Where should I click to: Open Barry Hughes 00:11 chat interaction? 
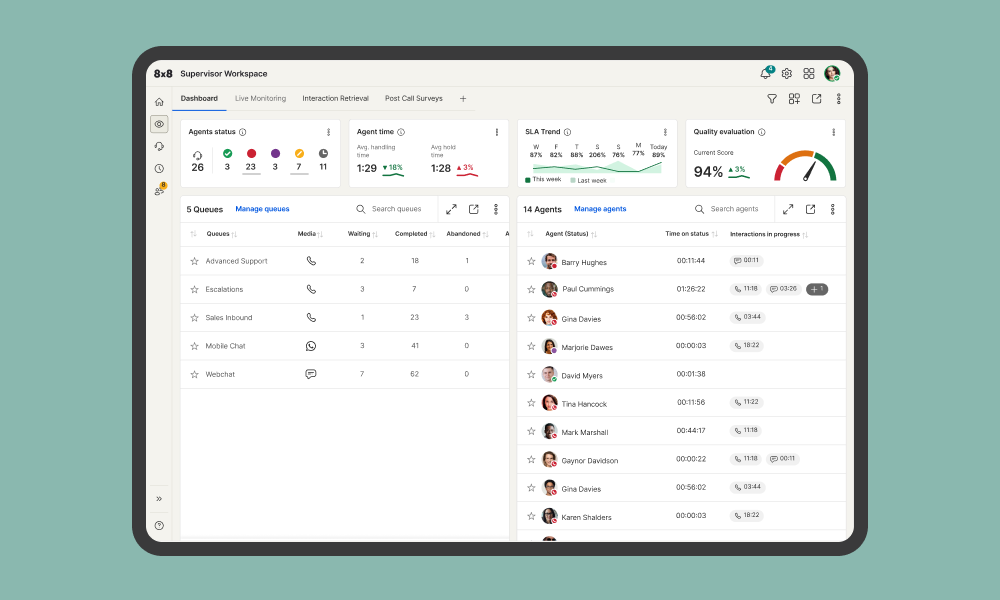coord(746,260)
